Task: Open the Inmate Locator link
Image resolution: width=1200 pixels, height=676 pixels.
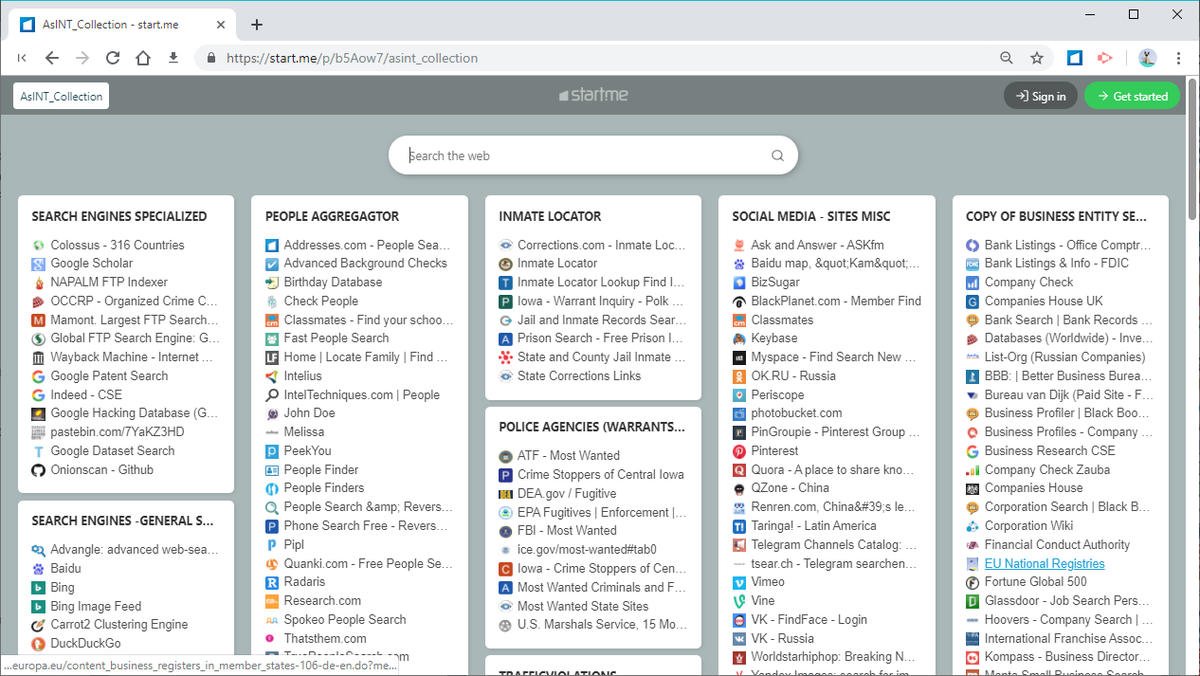Action: coord(557,264)
